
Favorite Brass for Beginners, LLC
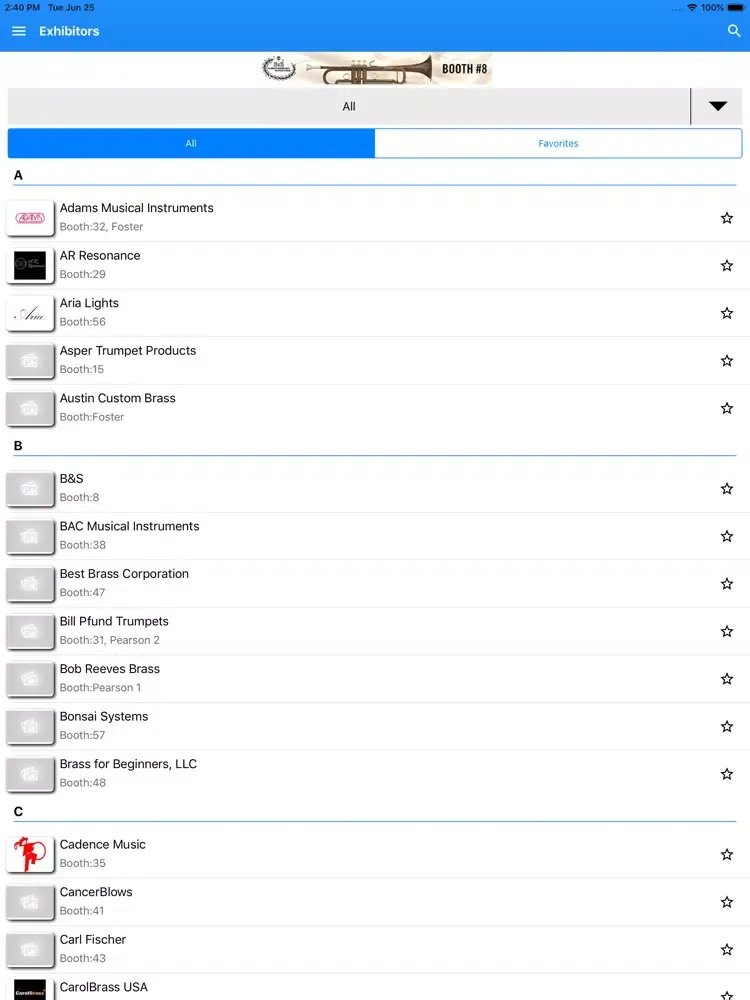point(727,774)
